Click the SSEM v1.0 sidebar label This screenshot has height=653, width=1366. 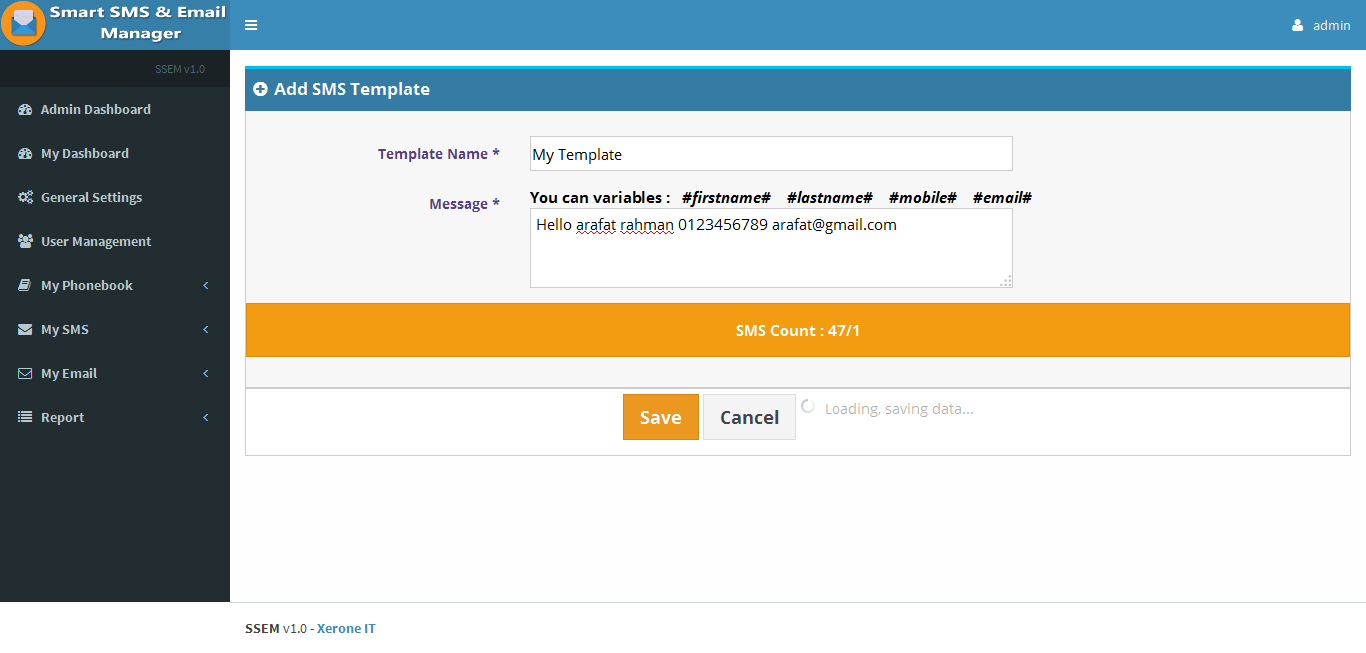pos(180,69)
